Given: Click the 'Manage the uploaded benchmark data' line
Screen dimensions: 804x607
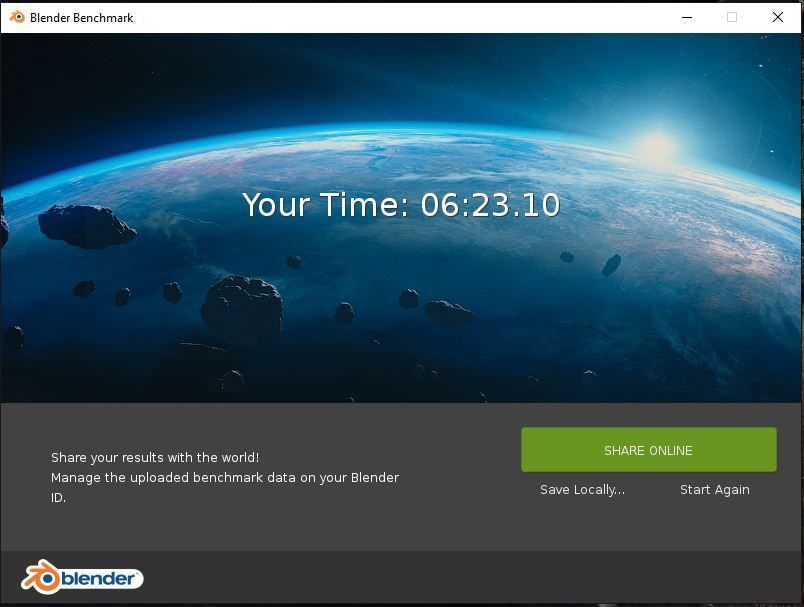Looking at the screenshot, I should [x=225, y=477].
